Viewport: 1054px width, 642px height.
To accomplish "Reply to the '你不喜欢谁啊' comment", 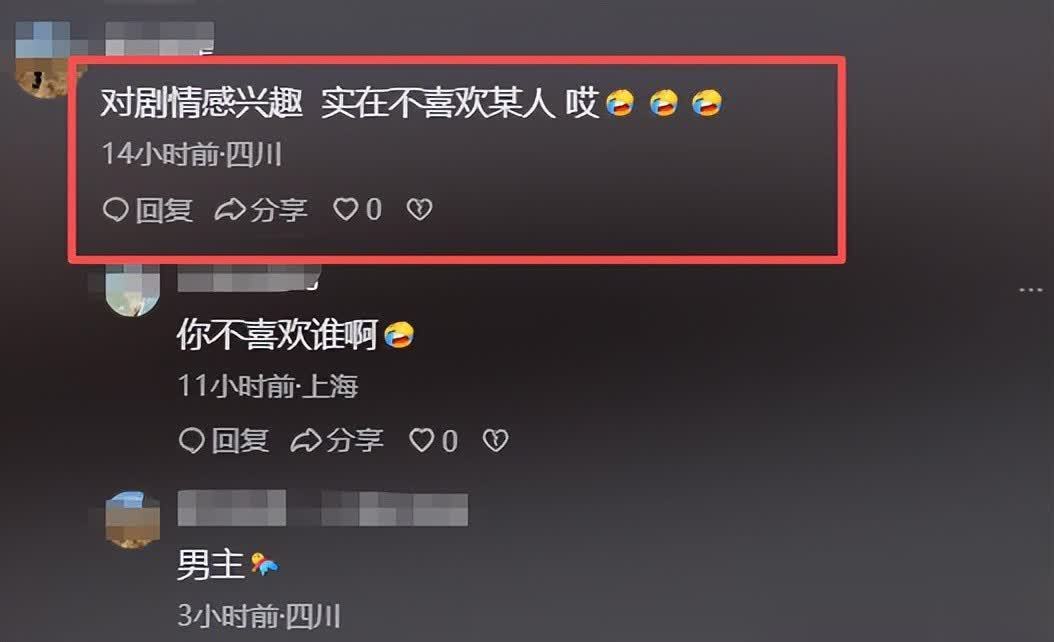I will 224,441.
